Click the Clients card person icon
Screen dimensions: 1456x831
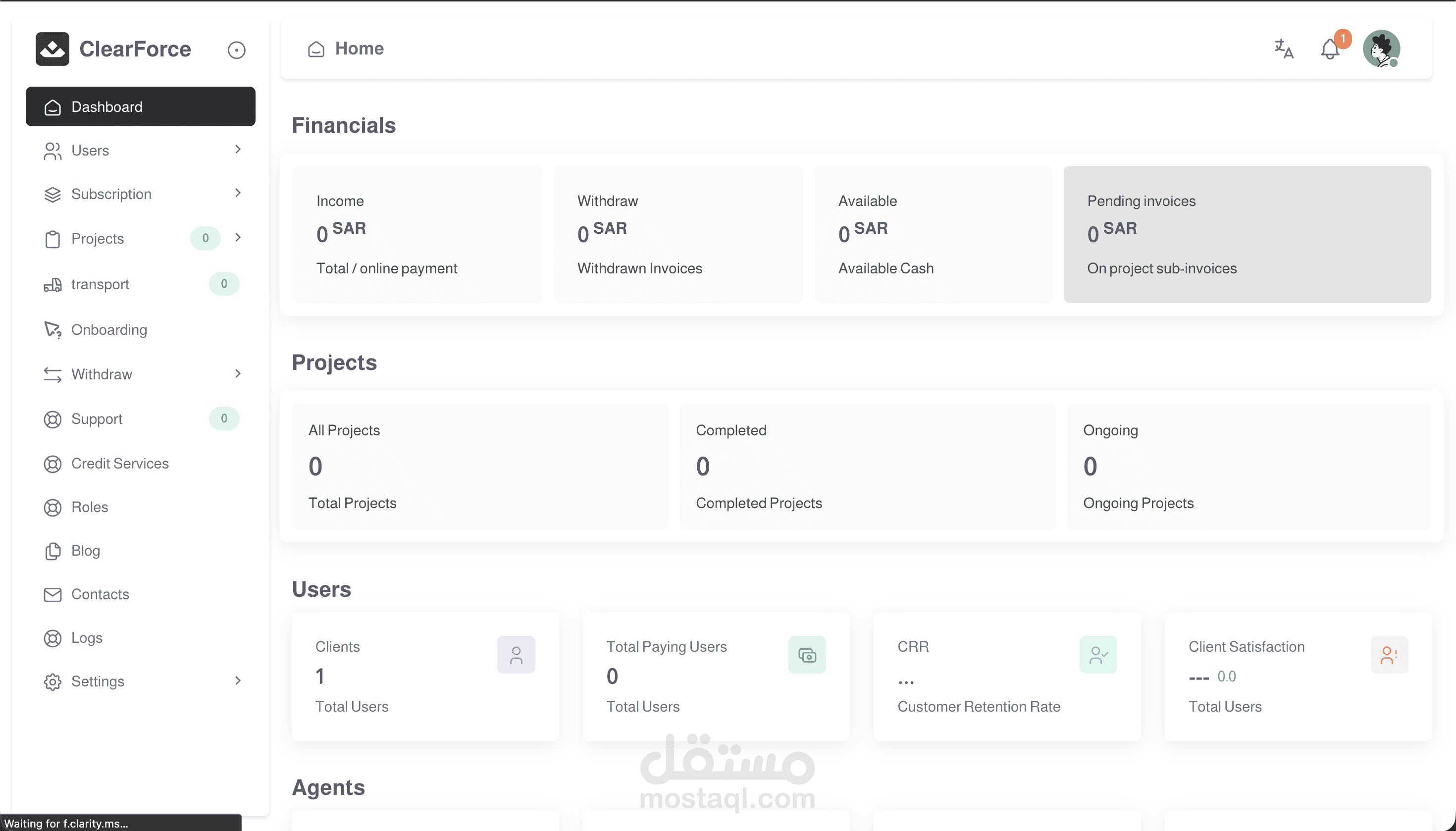516,655
